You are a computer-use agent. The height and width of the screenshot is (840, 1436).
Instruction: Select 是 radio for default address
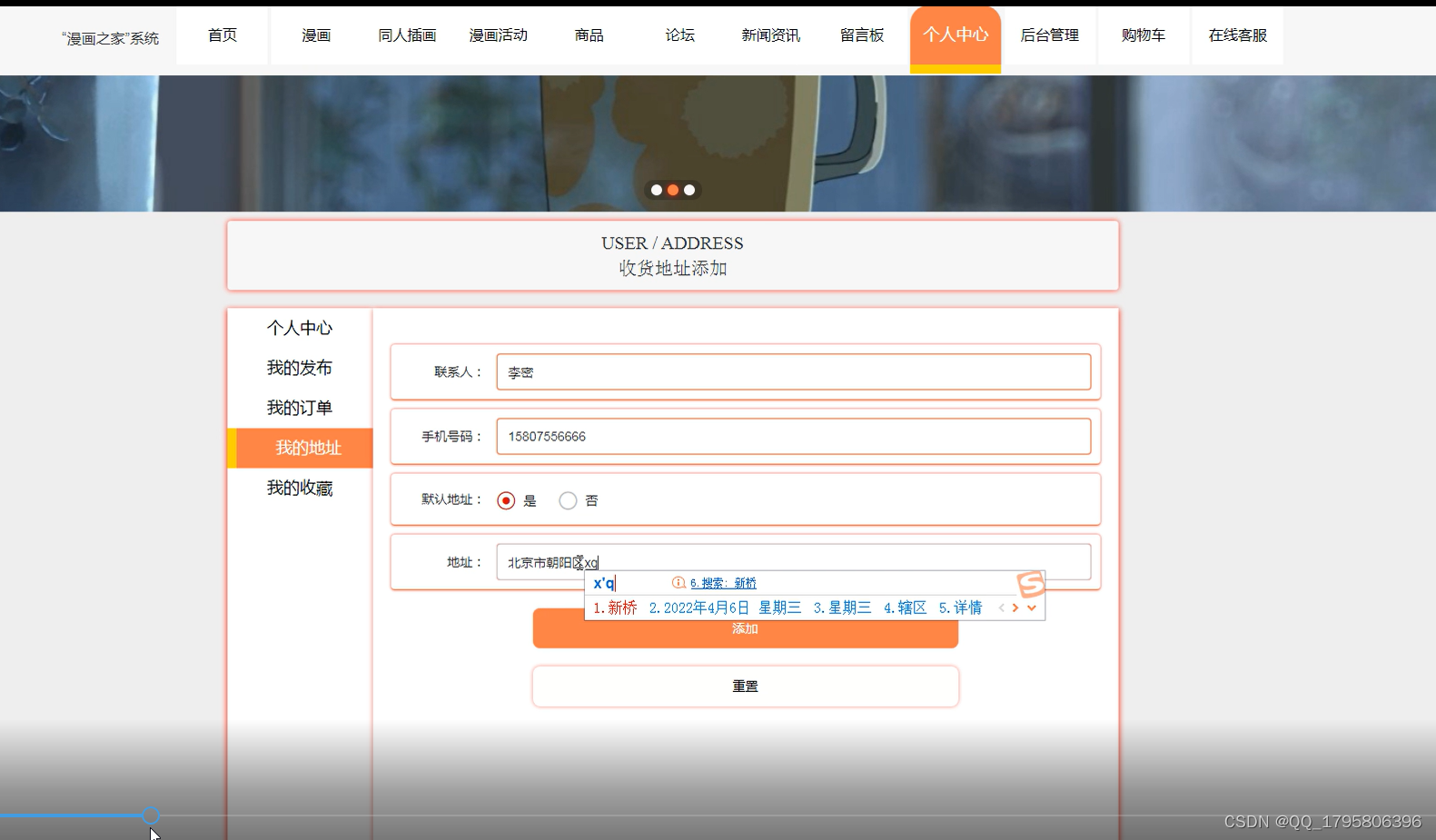click(506, 500)
